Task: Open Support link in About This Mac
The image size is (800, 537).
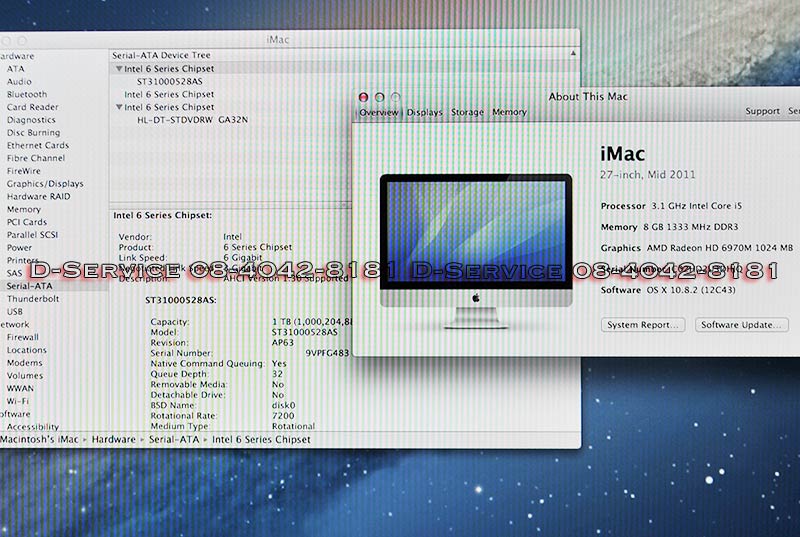Action: 762,111
